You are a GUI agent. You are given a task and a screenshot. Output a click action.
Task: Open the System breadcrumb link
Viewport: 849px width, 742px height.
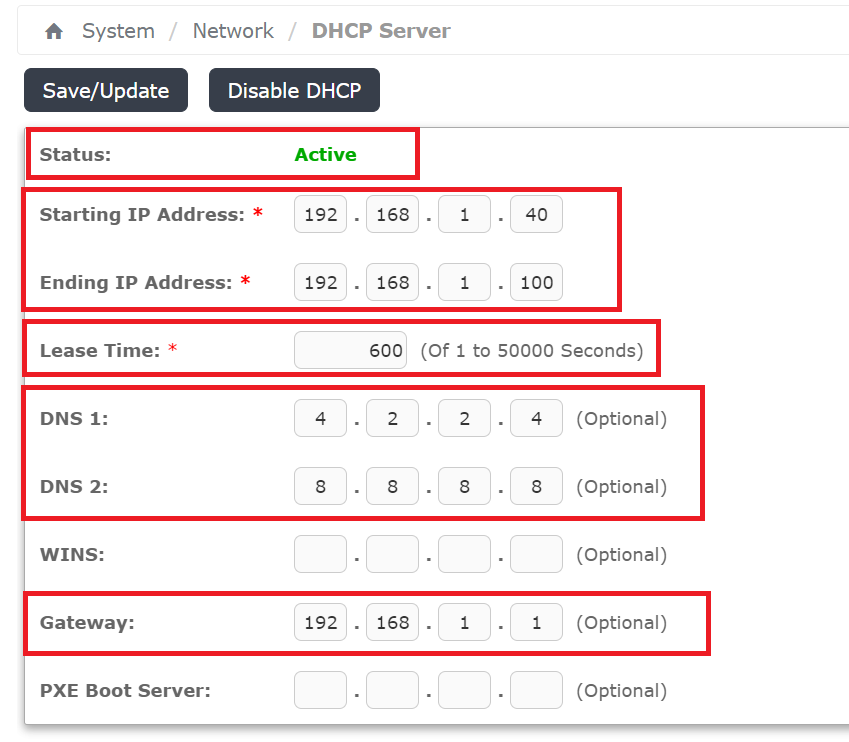pos(118,31)
